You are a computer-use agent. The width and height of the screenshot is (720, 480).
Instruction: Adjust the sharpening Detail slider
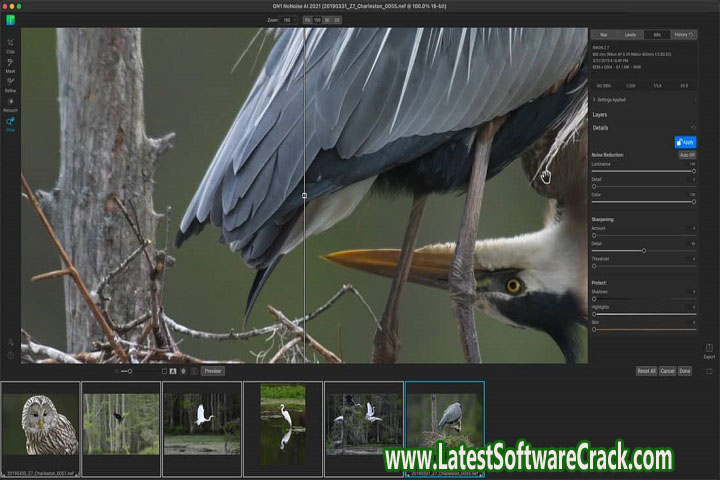tap(644, 251)
